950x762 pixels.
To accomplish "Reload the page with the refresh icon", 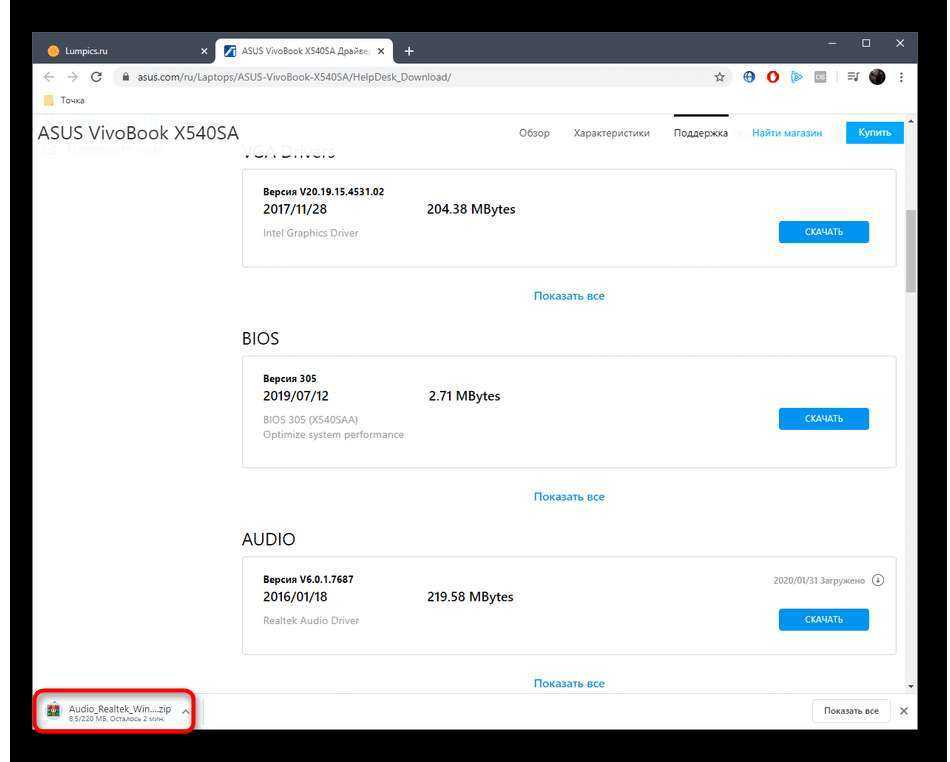I will pyautogui.click(x=96, y=77).
